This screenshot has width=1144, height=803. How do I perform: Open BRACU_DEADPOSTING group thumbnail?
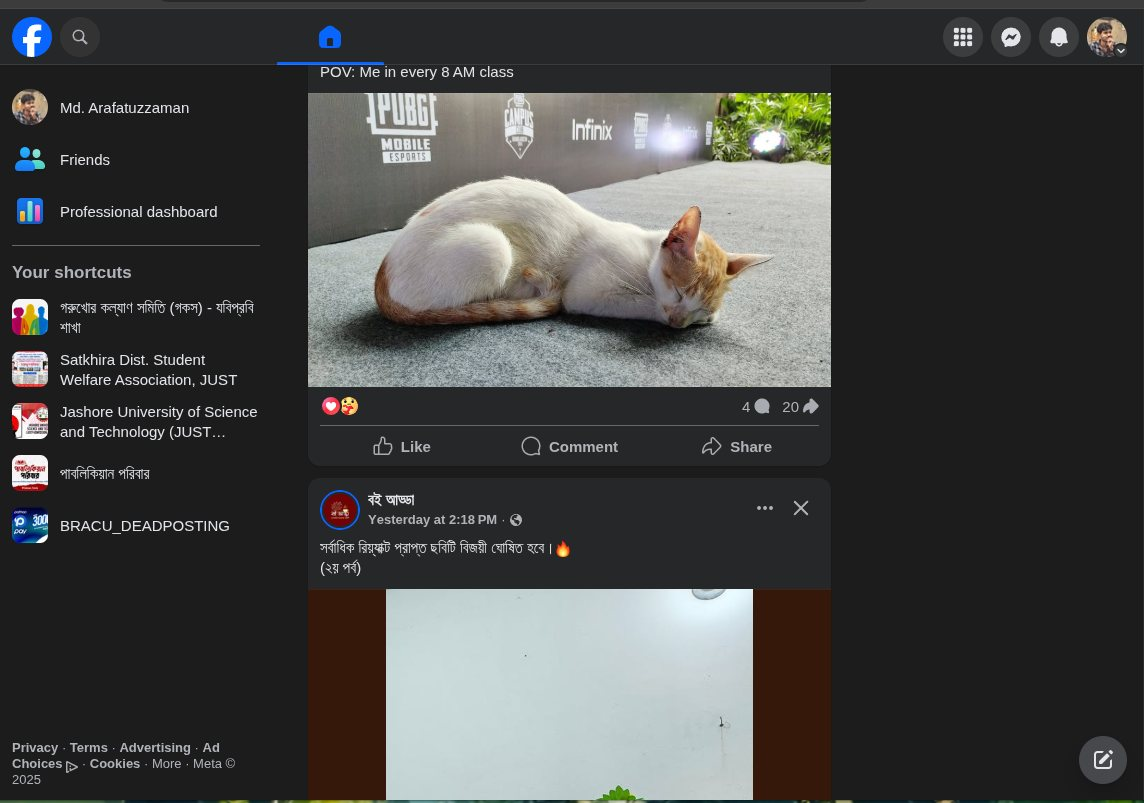[x=30, y=525]
